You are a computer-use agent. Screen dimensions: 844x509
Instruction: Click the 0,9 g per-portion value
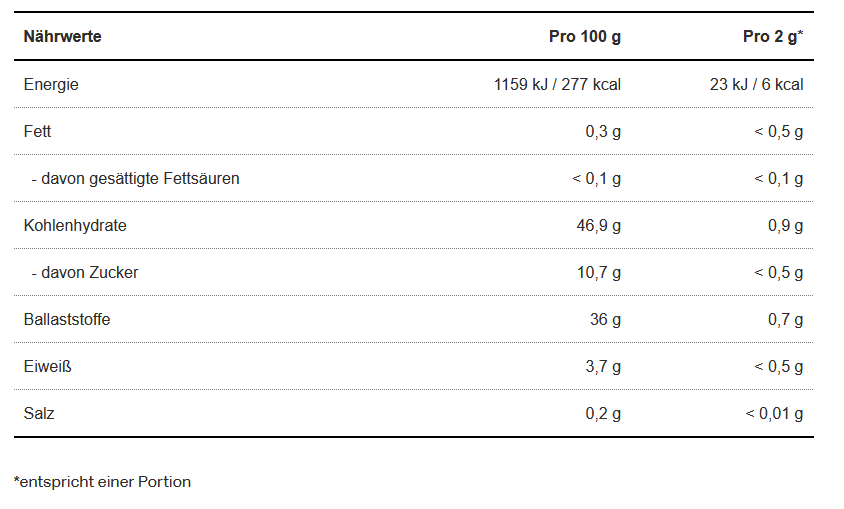click(x=785, y=225)
